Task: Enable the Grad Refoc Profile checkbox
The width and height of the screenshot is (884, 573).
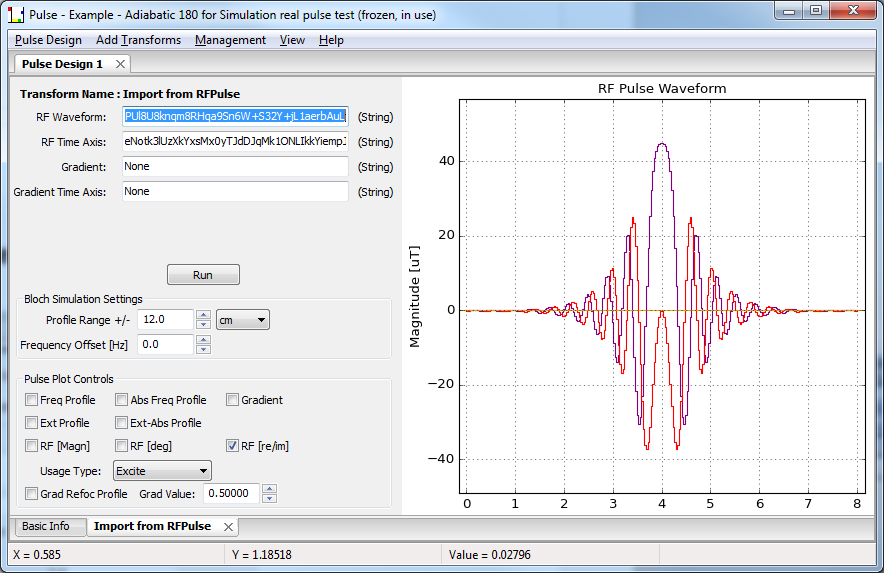Action: point(32,493)
